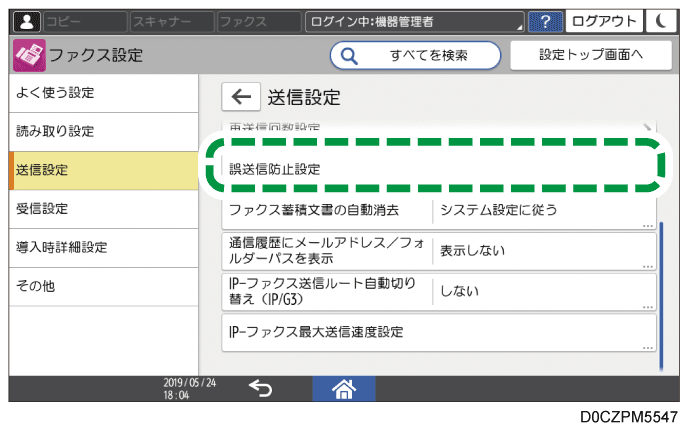Select 送信設定 in sidebar
The height and width of the screenshot is (427, 687).
(103, 170)
